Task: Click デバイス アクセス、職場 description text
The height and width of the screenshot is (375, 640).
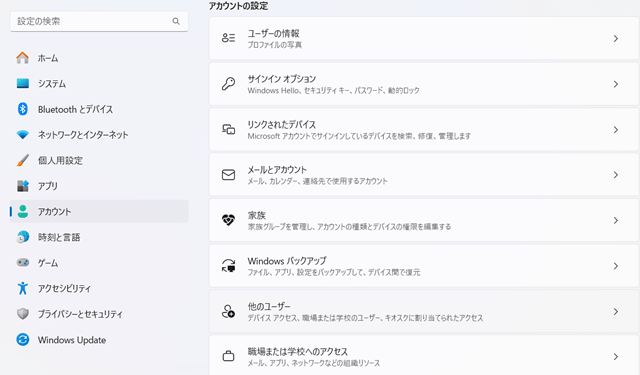Action: click(x=365, y=318)
